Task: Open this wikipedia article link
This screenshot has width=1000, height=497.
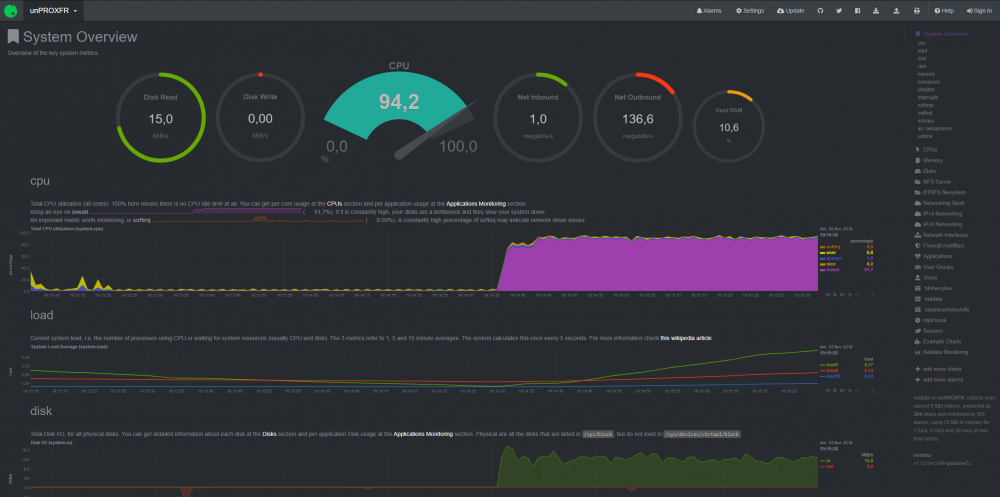Action: pos(686,338)
